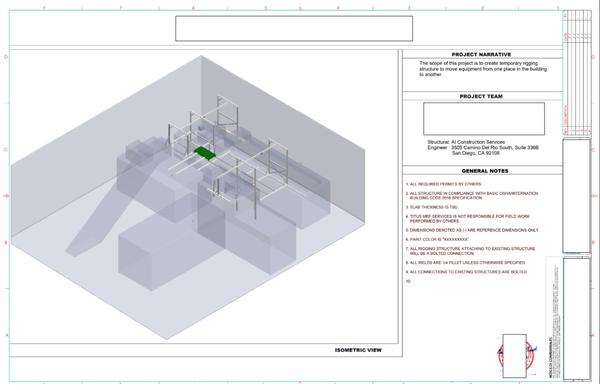Screen dimensions: 600x390
Task: Select note 5 about reference dimensions only
Action: pos(472,230)
